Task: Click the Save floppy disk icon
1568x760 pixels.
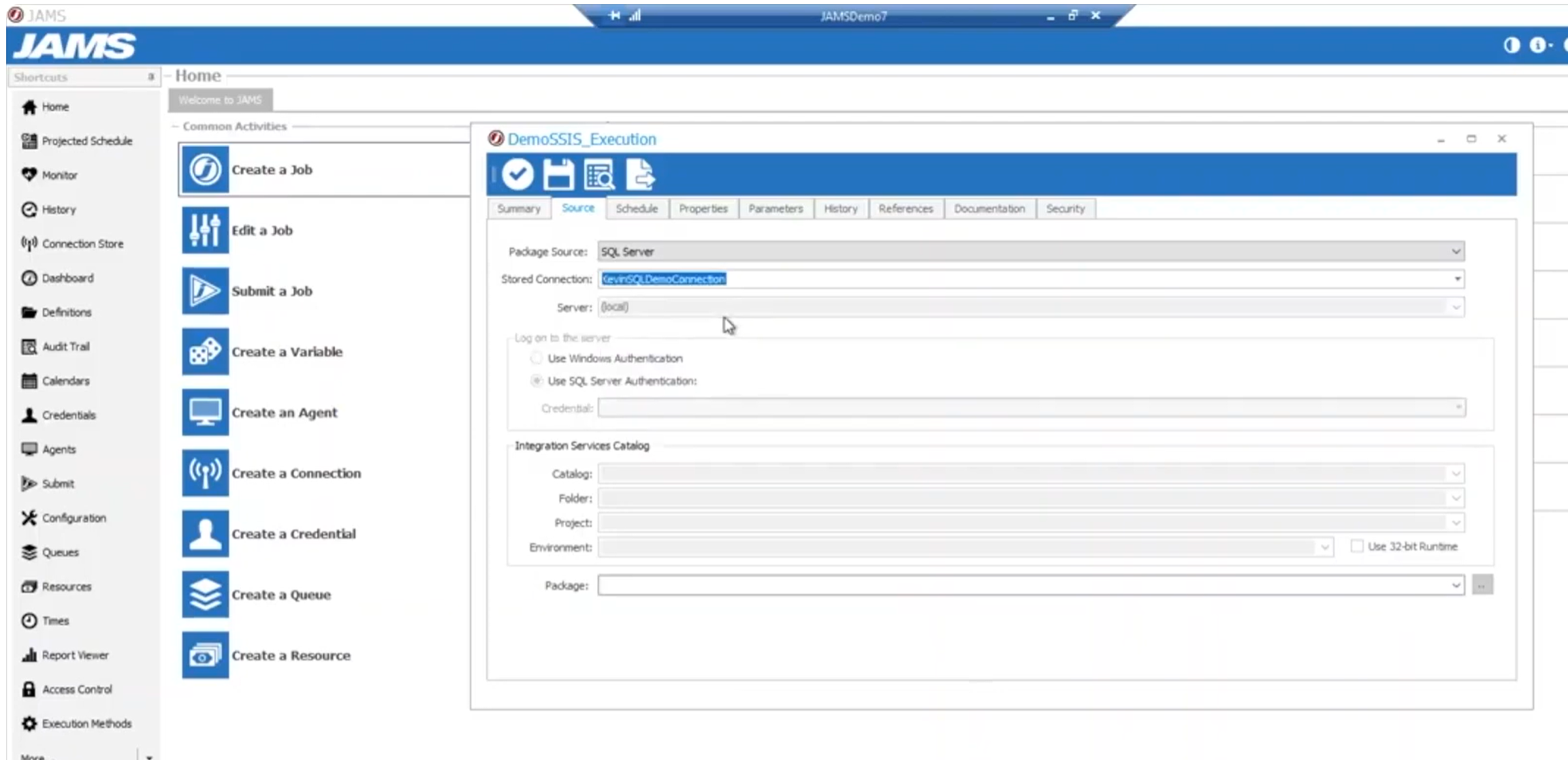Action: [x=558, y=174]
